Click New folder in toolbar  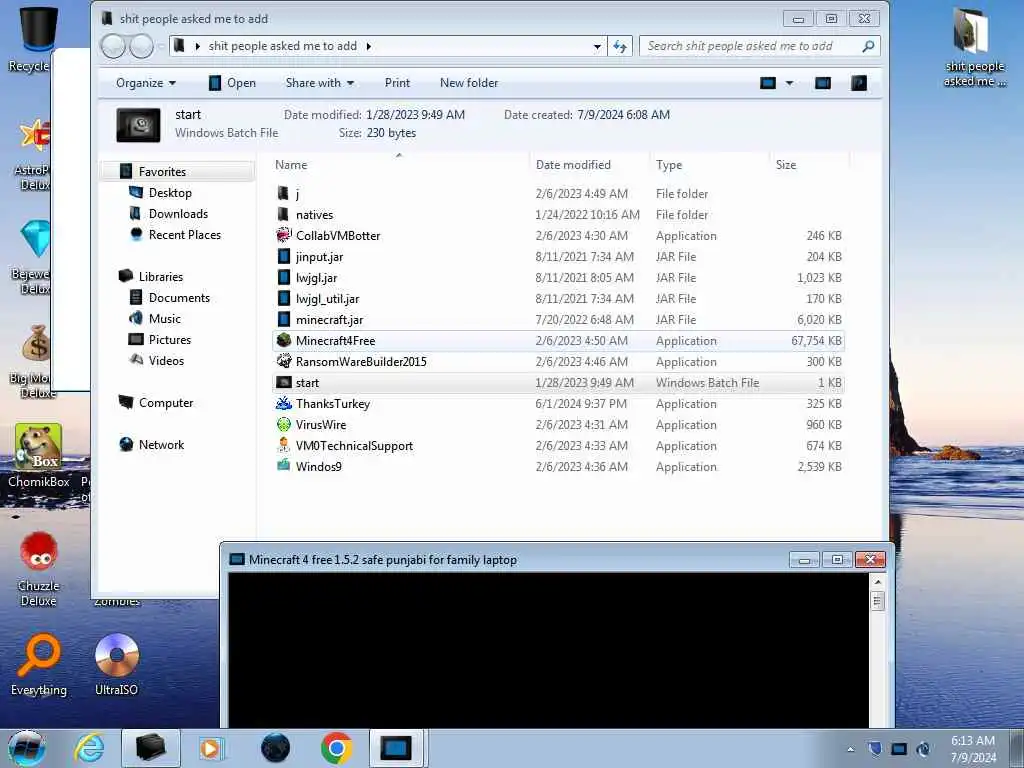[x=469, y=83]
